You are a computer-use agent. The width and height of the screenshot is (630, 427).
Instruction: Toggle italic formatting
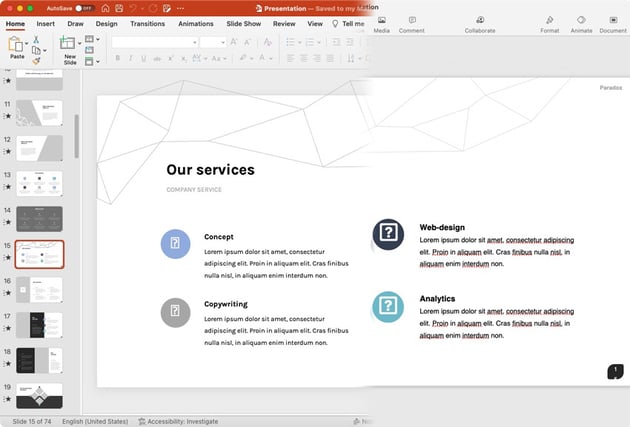131,59
